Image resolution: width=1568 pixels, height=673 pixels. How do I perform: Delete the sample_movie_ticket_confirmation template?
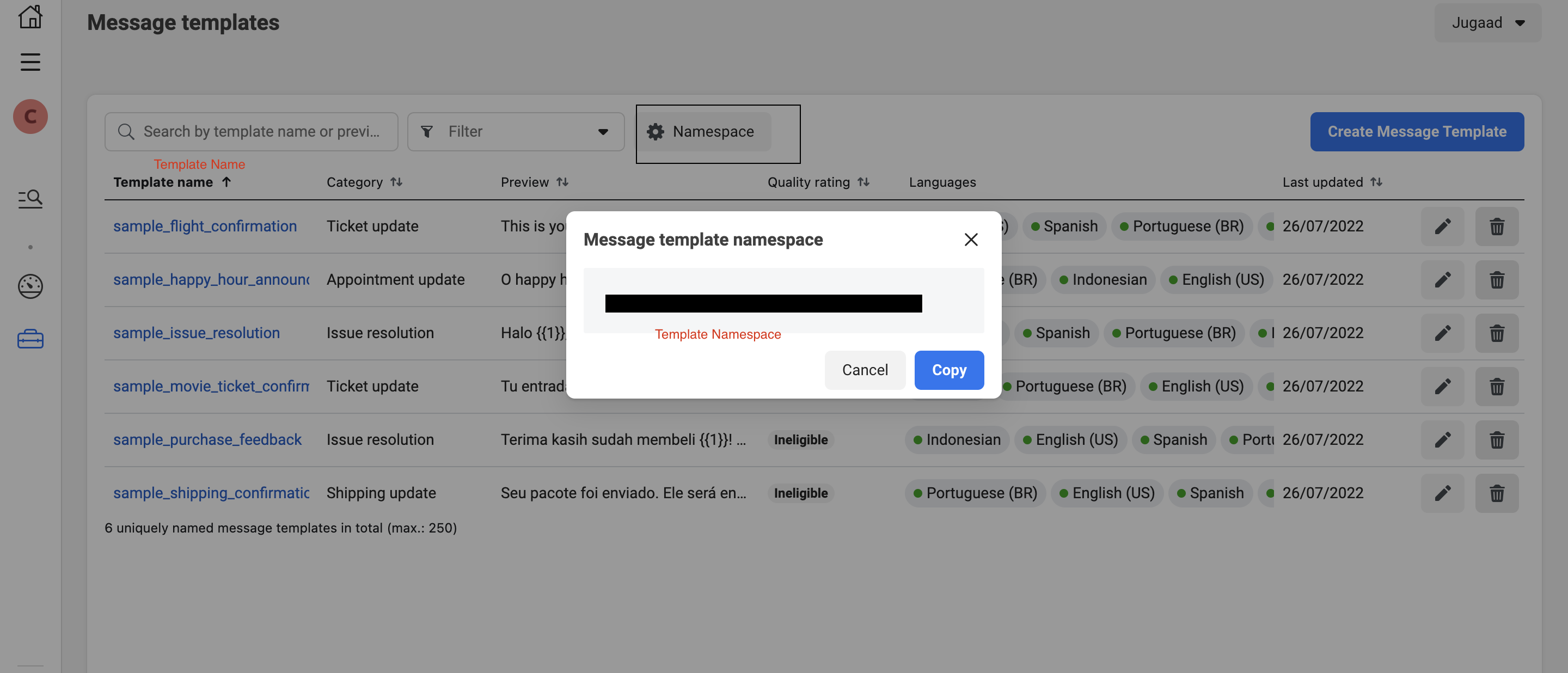coord(1497,387)
